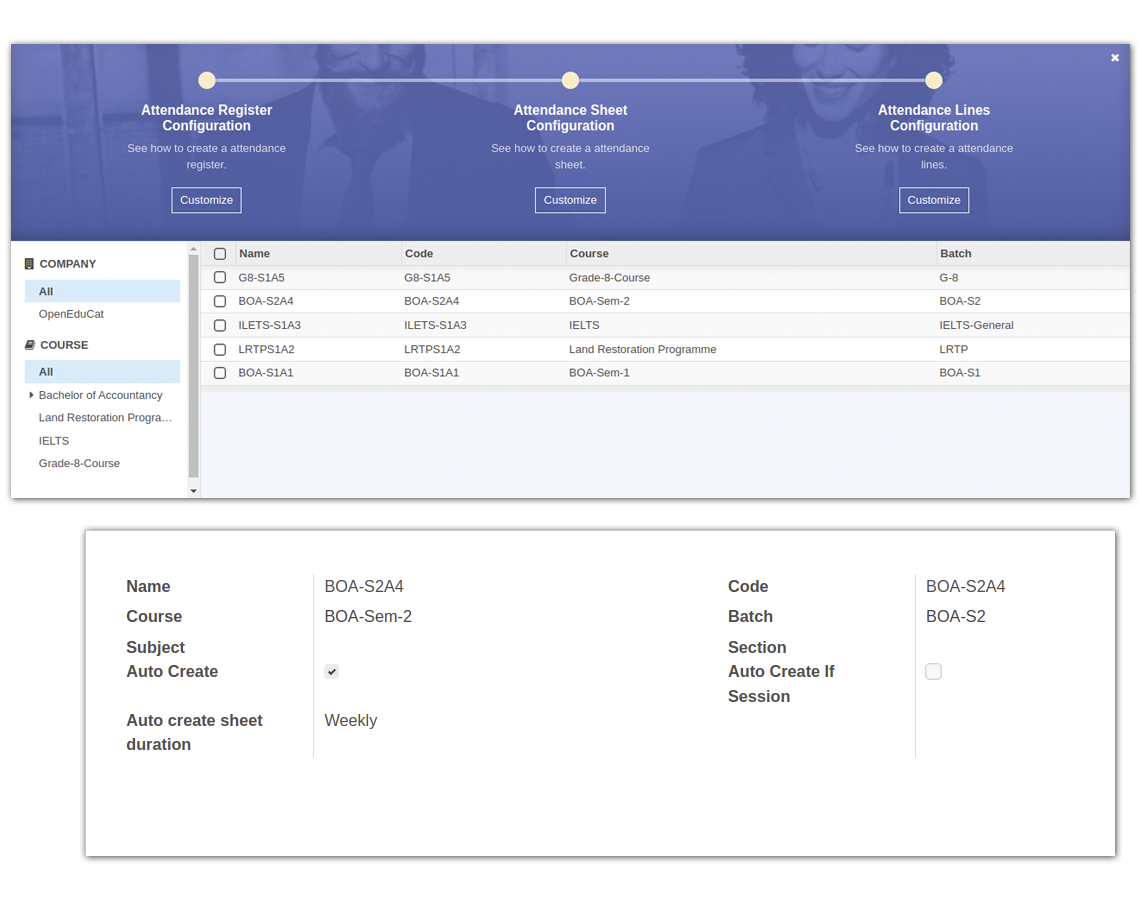Click Customize under Attendance Sheet Configuration
The width and height of the screenshot is (1140, 900).
coord(570,200)
